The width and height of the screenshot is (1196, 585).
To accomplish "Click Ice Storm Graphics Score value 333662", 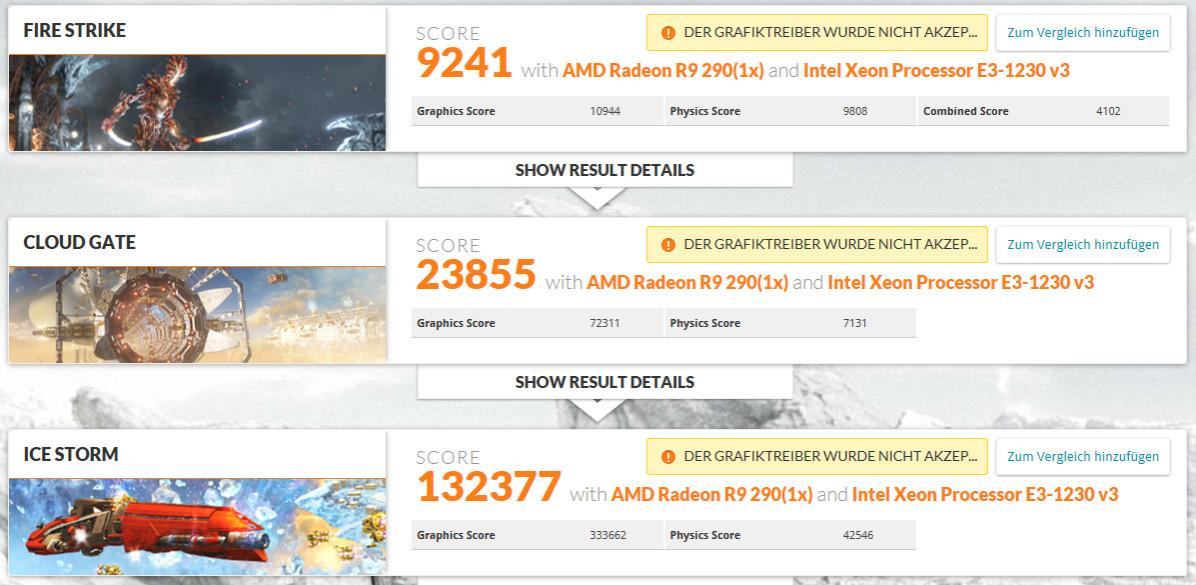I will 608,535.
